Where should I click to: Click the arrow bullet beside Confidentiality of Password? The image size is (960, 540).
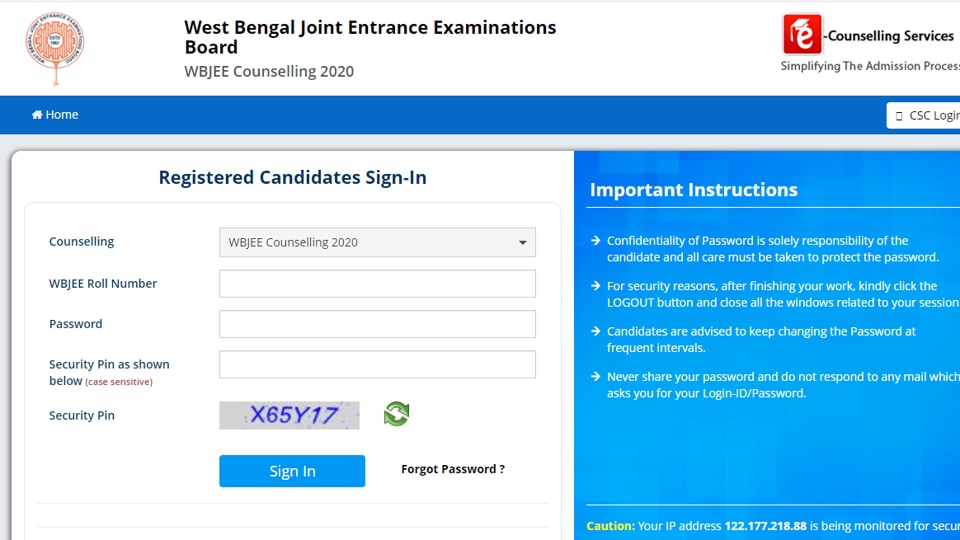[x=595, y=241]
